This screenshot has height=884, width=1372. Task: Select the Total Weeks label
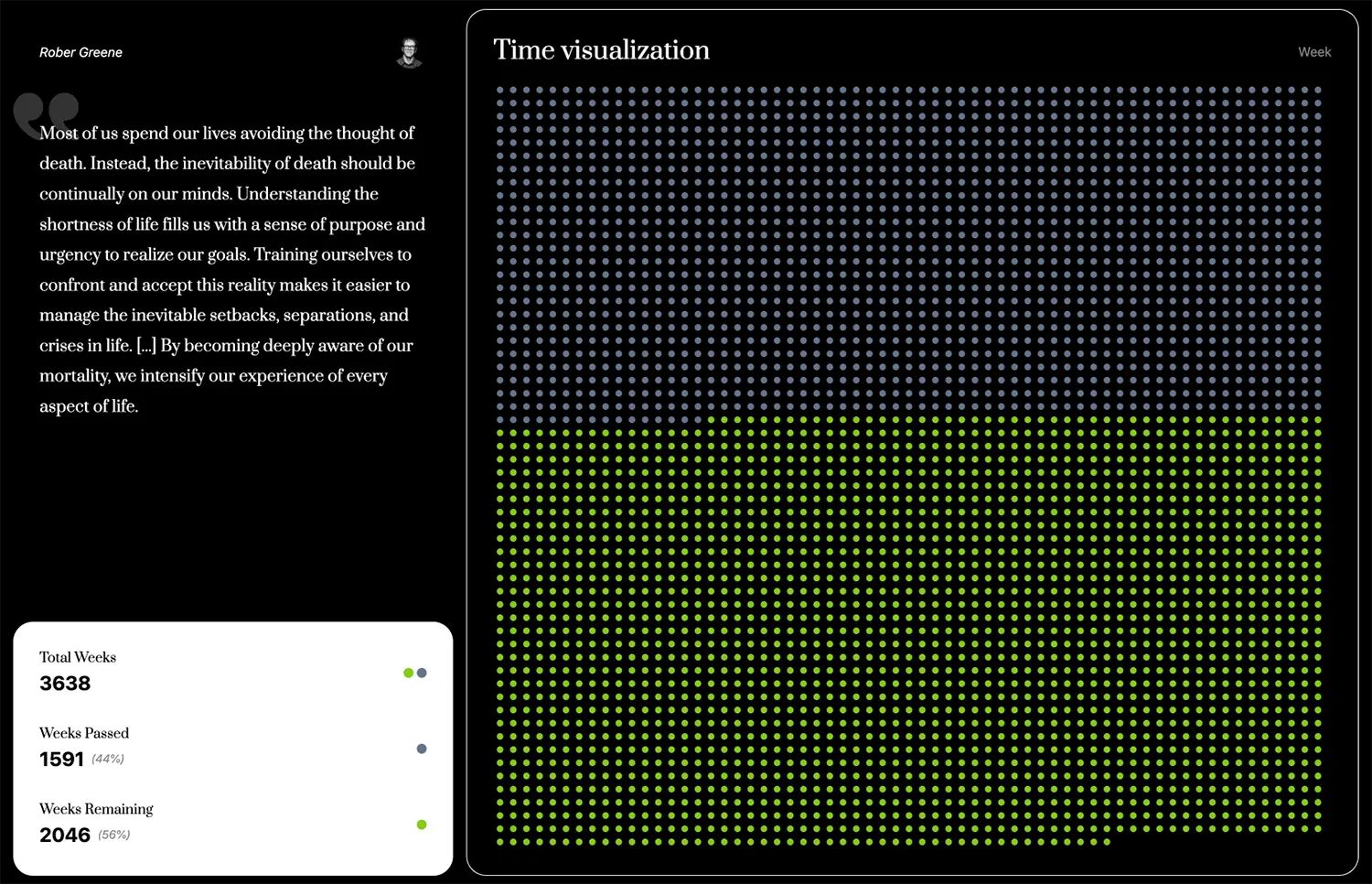tap(78, 657)
